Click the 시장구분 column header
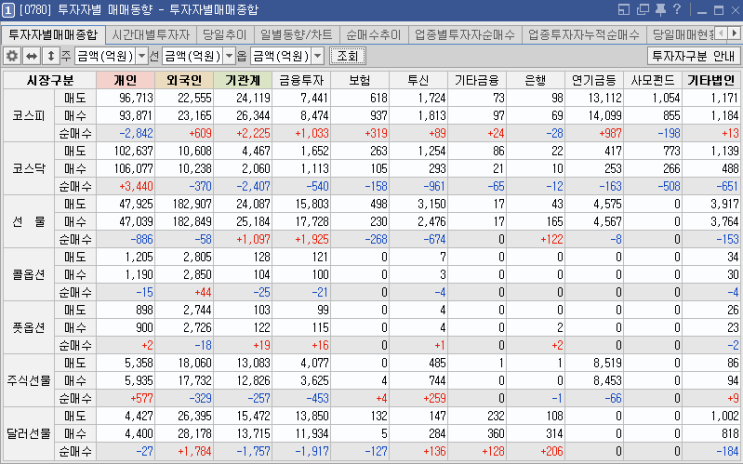 (x=50, y=80)
